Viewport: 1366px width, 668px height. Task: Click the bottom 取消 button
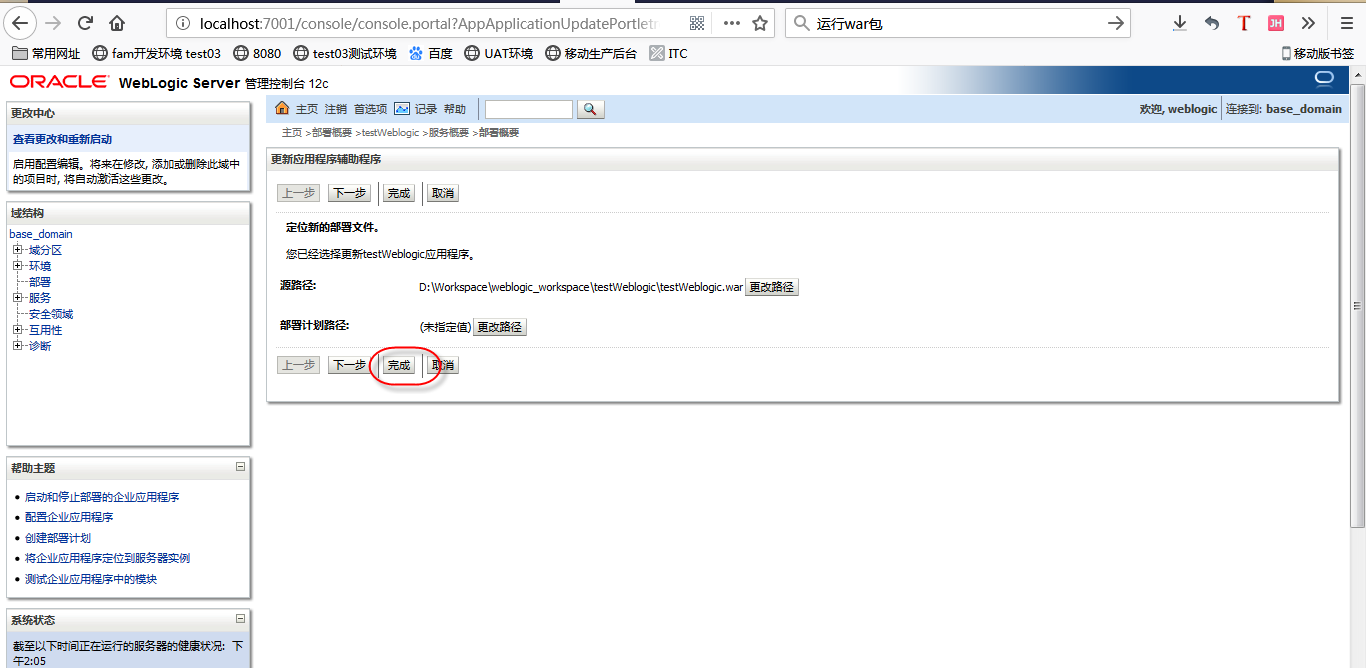click(x=443, y=365)
